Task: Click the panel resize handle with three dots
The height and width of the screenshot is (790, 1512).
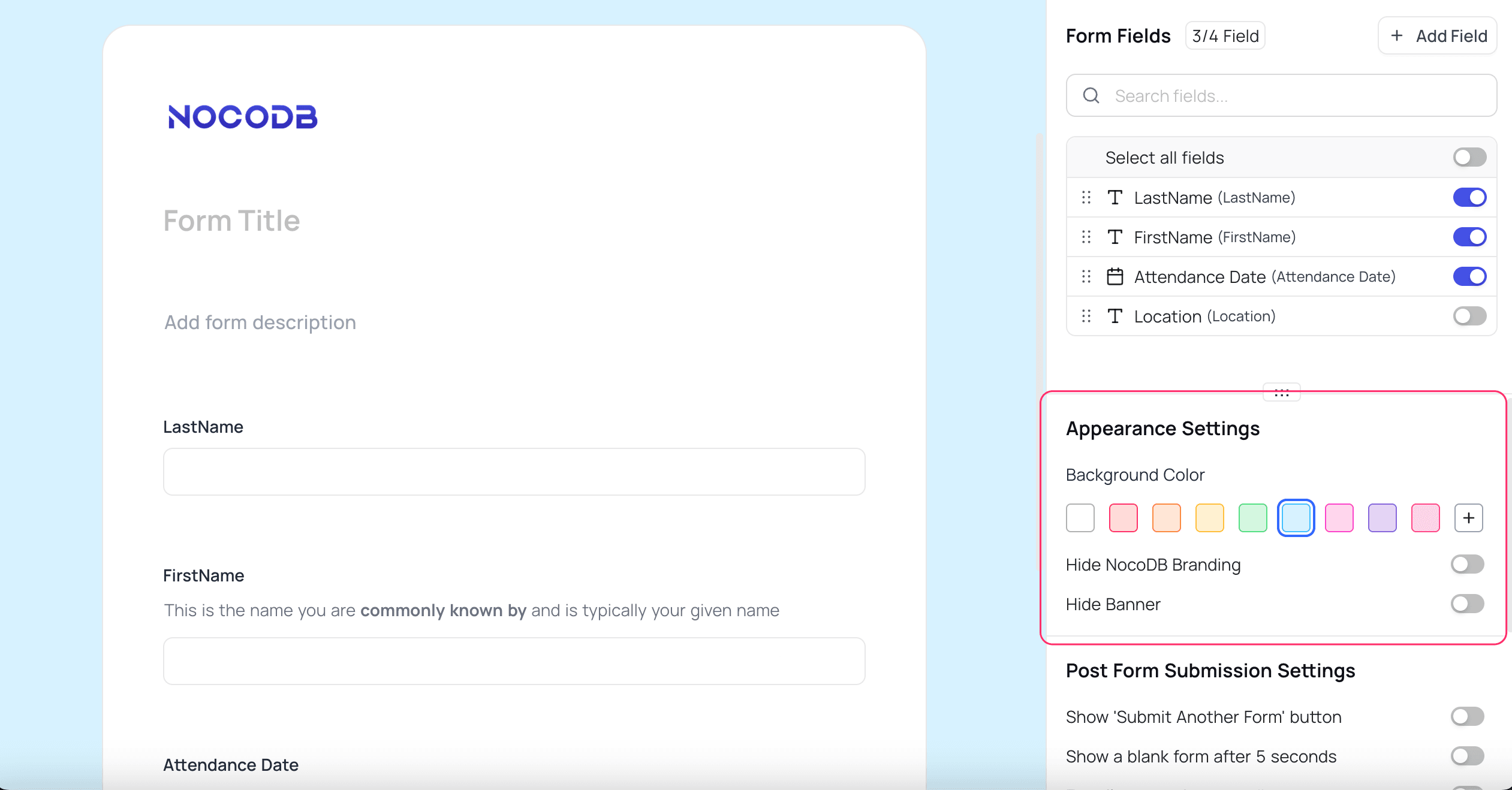Action: pyautogui.click(x=1281, y=393)
